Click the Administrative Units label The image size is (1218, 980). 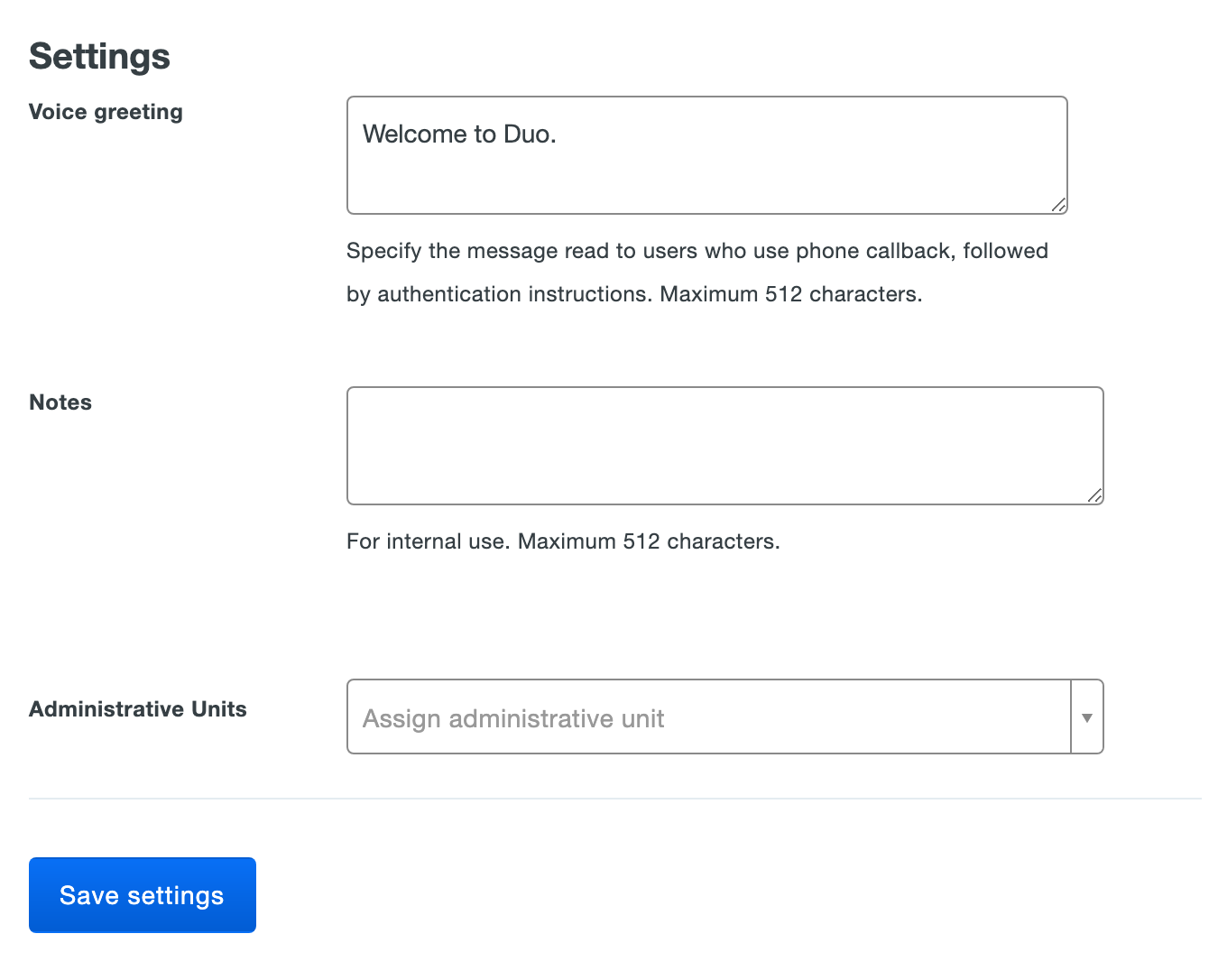(137, 709)
